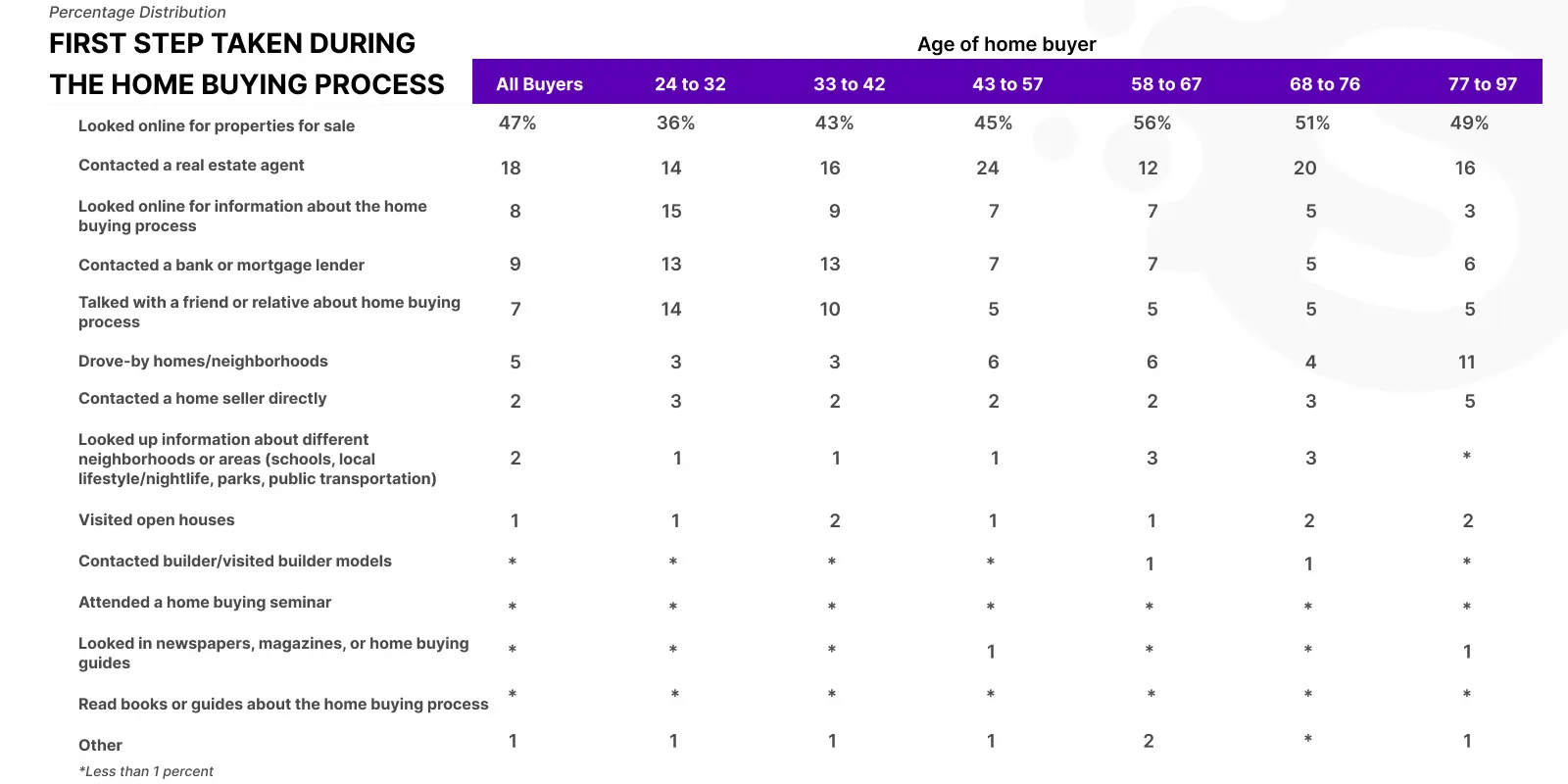Viewport: 1568px width, 784px height.
Task: Click the 77 to 97 age header
Action: 1483,84
